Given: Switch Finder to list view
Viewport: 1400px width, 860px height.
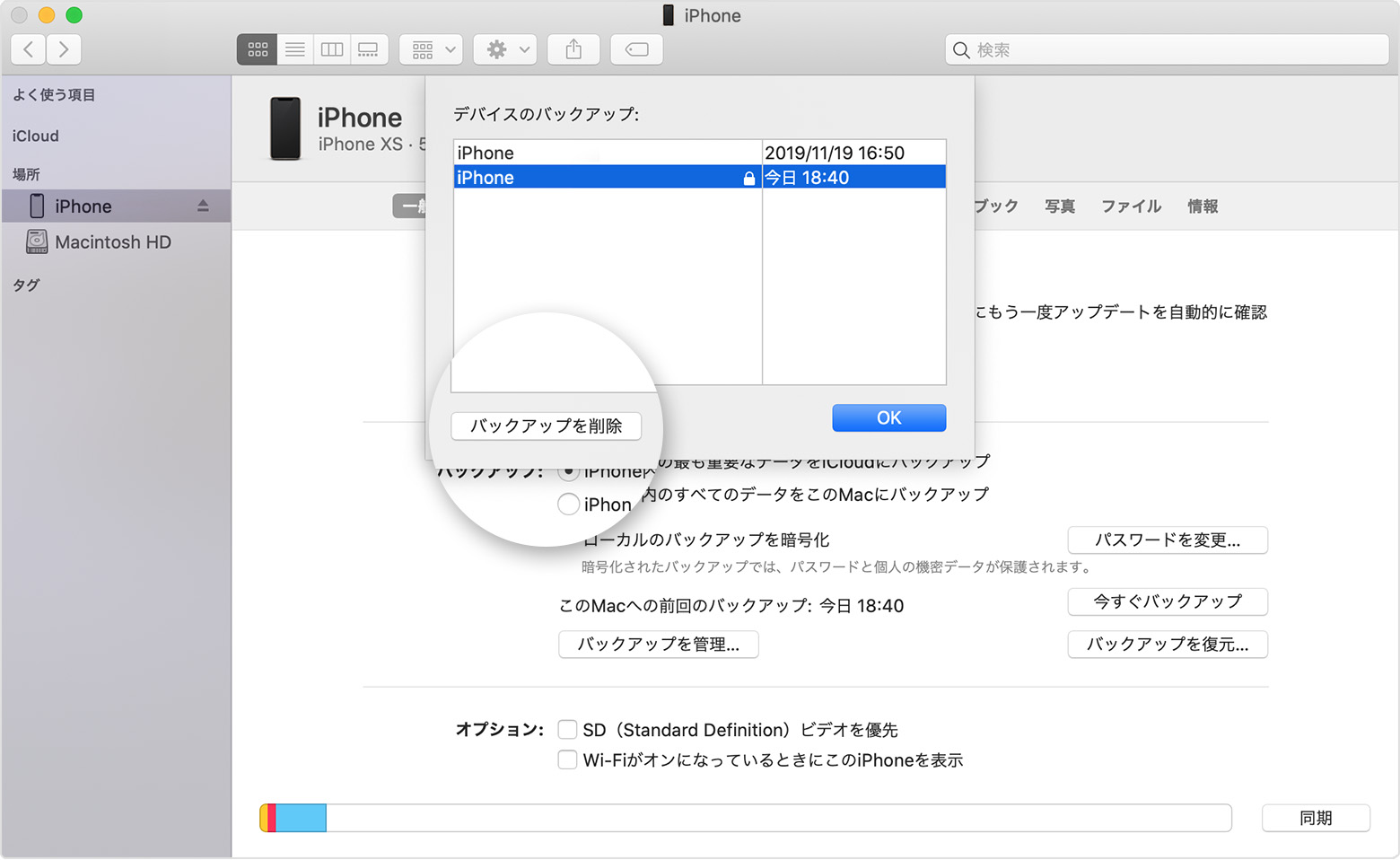Looking at the screenshot, I should tap(295, 49).
